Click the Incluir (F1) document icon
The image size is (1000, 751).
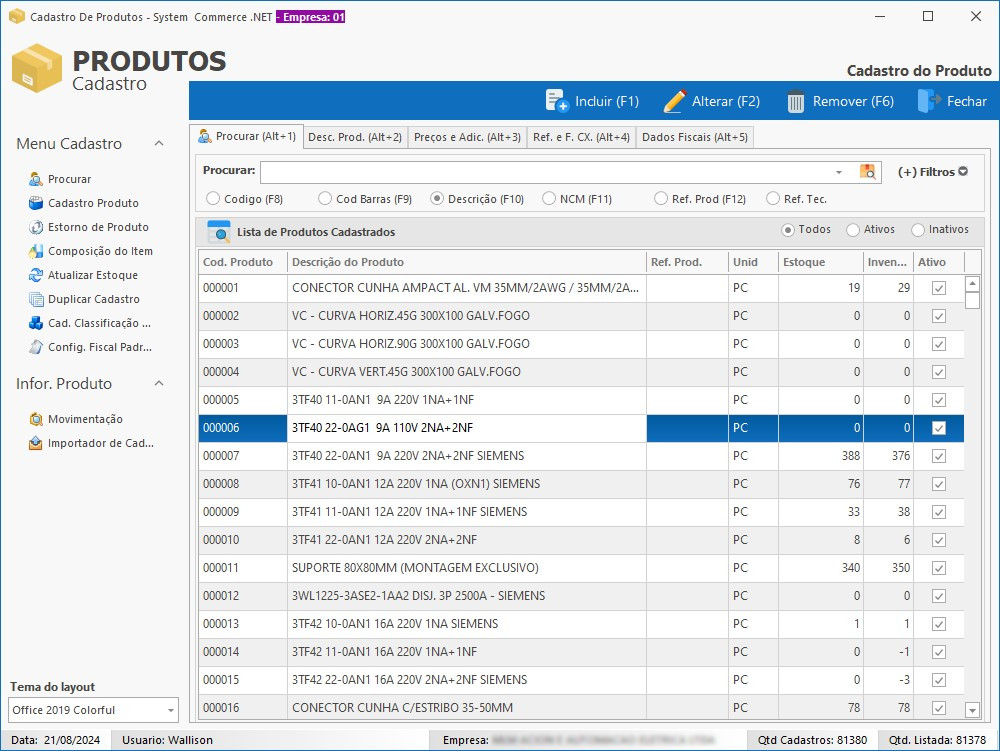tap(556, 101)
